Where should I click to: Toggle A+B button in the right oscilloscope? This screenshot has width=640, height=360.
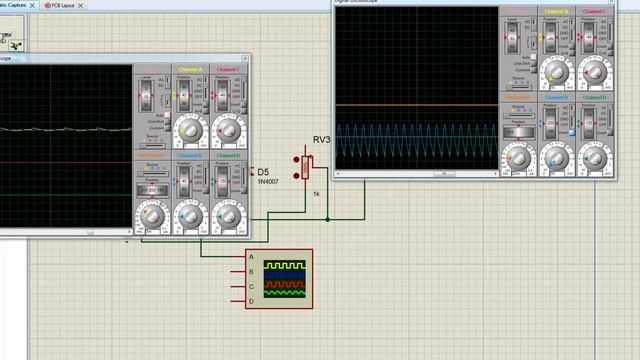pos(572,53)
